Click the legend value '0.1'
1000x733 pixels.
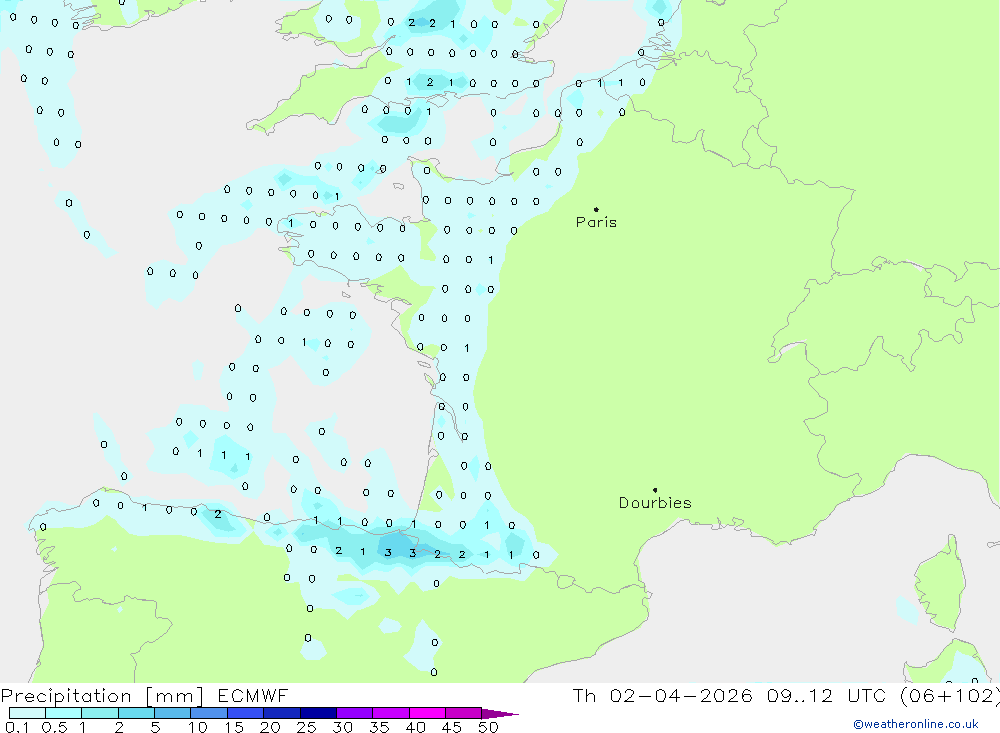tap(17, 727)
